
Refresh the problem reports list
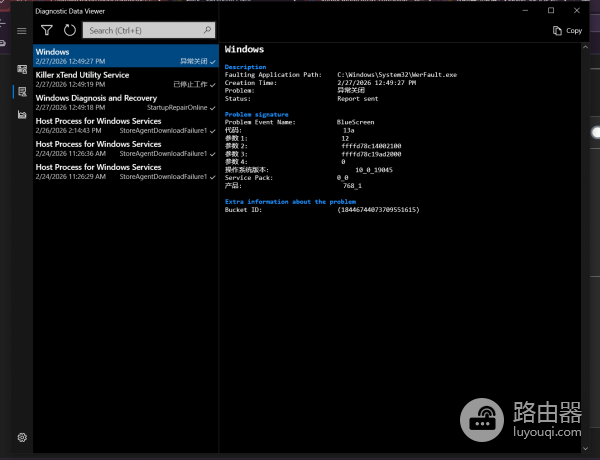click(70, 30)
